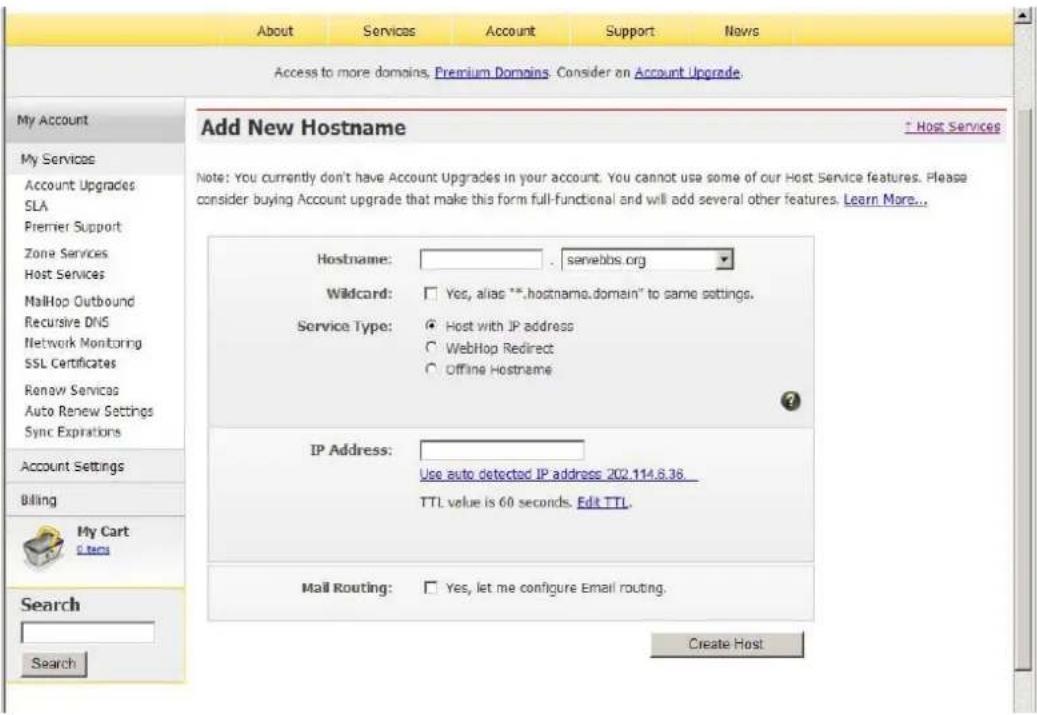Open the cart items link
Screen dimensions: 1037x715
93,550
